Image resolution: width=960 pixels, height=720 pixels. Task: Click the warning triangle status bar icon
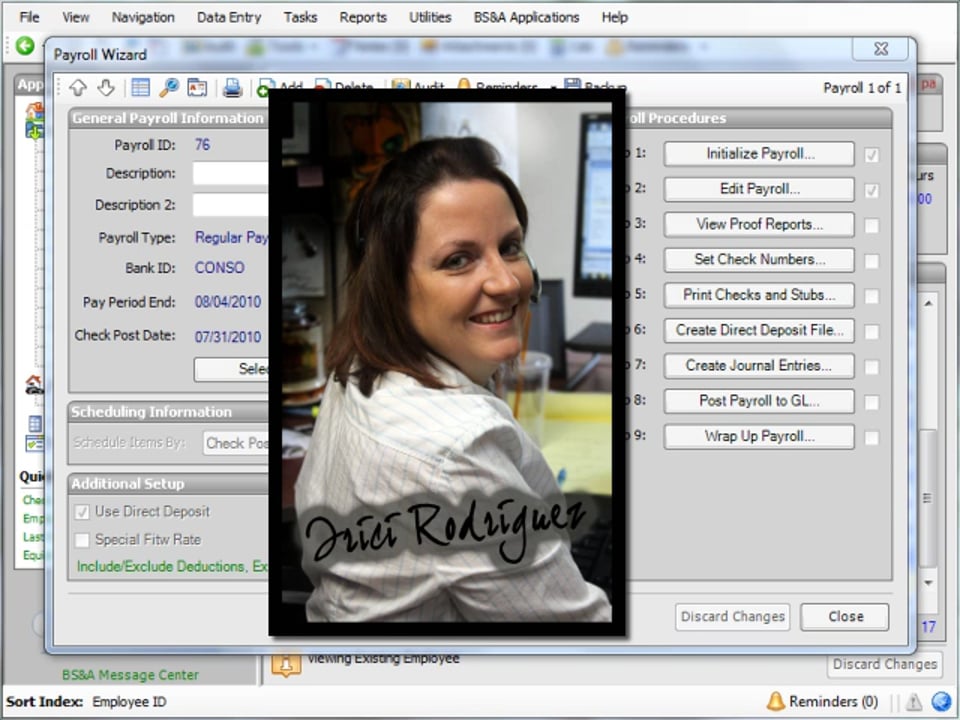(913, 702)
